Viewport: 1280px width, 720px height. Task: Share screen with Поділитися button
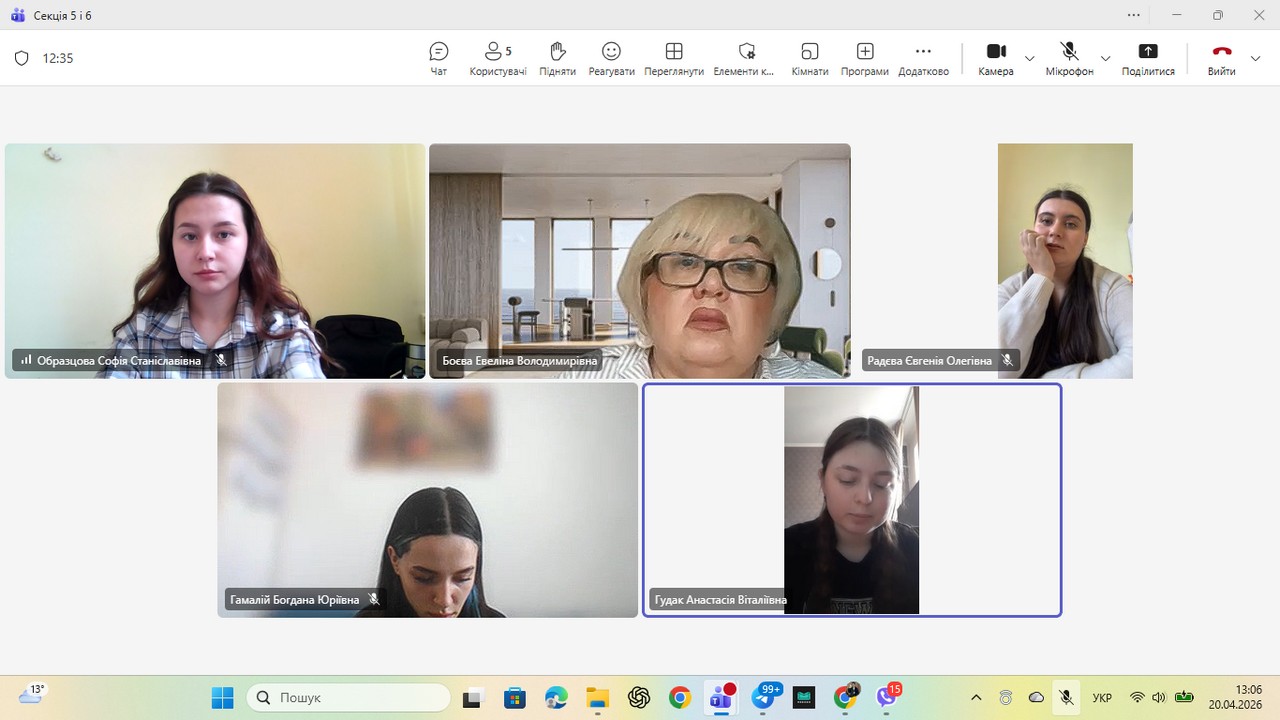[1147, 58]
